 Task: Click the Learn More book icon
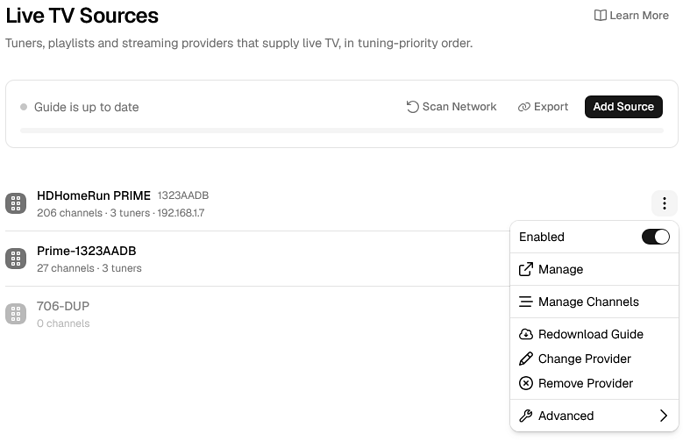[600, 15]
